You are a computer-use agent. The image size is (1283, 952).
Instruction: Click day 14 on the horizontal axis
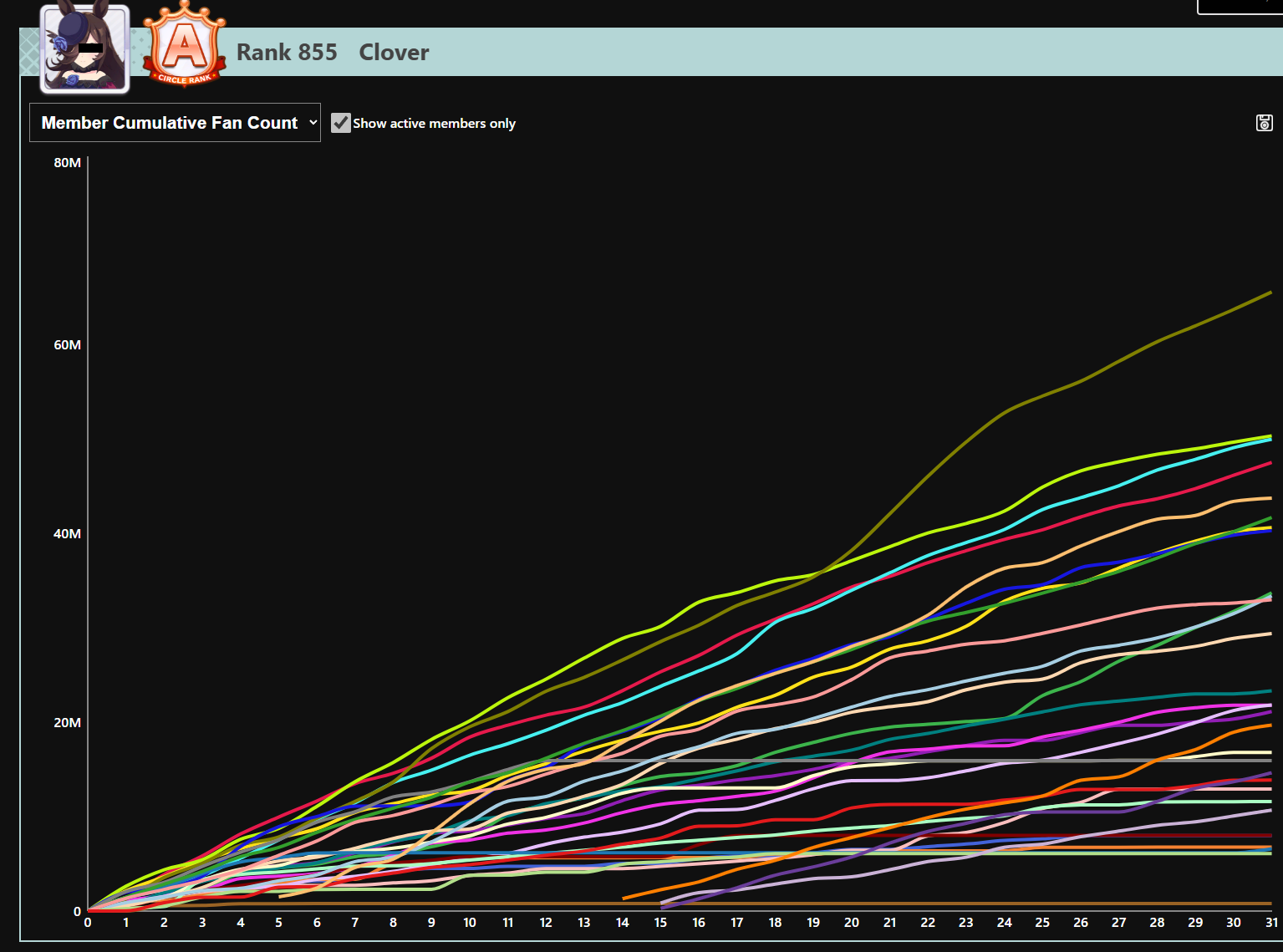pos(623,923)
